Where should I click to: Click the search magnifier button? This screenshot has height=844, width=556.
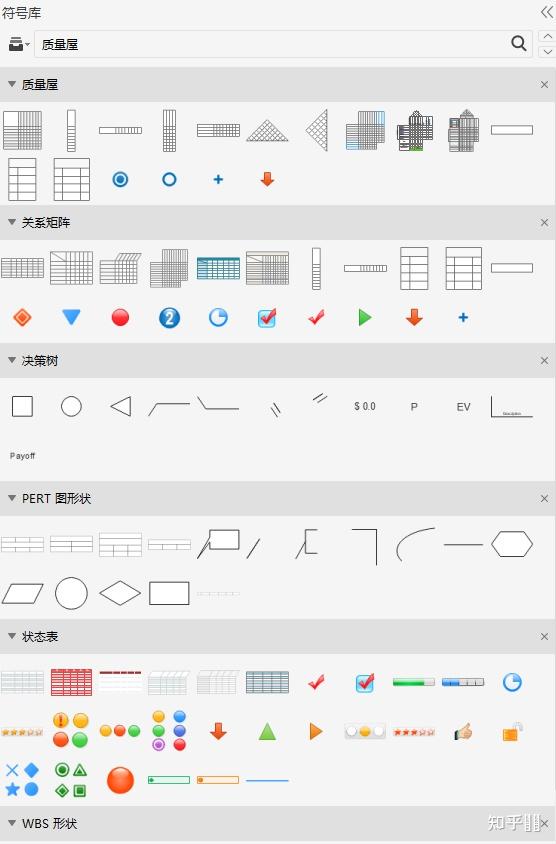point(518,44)
